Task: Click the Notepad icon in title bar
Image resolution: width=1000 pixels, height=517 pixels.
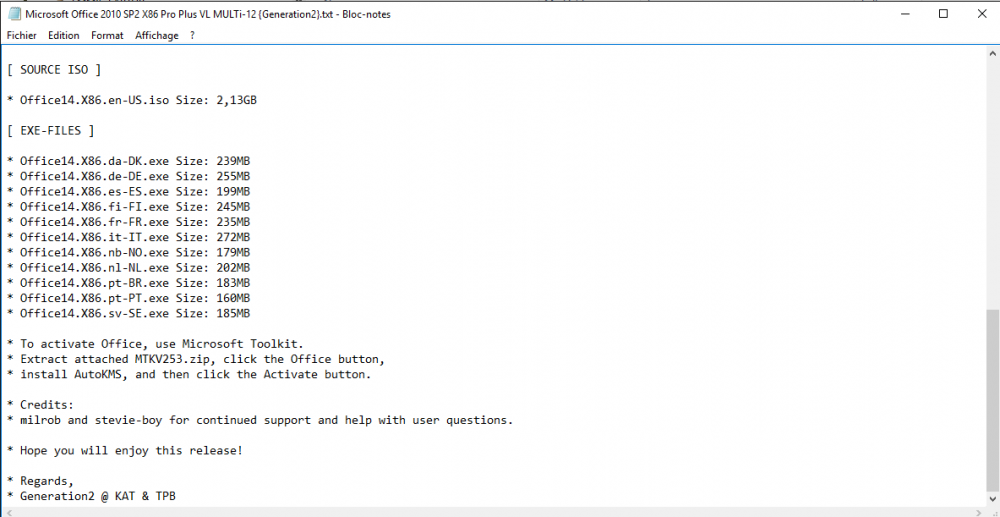Action: point(14,14)
